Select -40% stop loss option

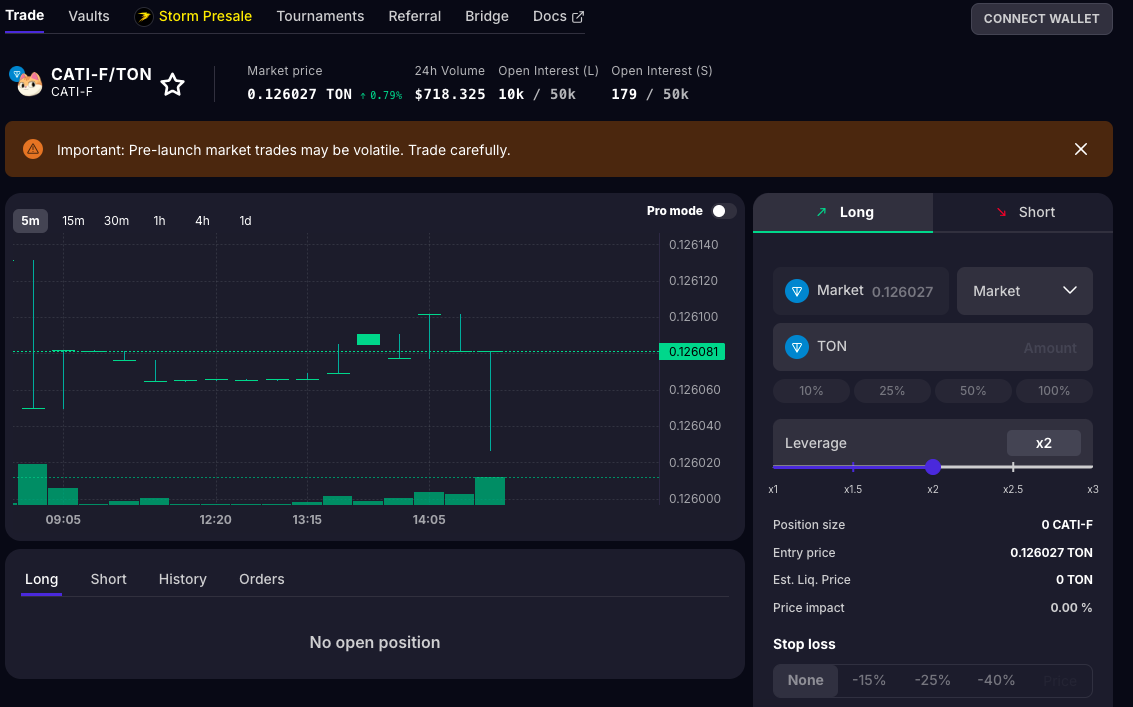point(996,680)
